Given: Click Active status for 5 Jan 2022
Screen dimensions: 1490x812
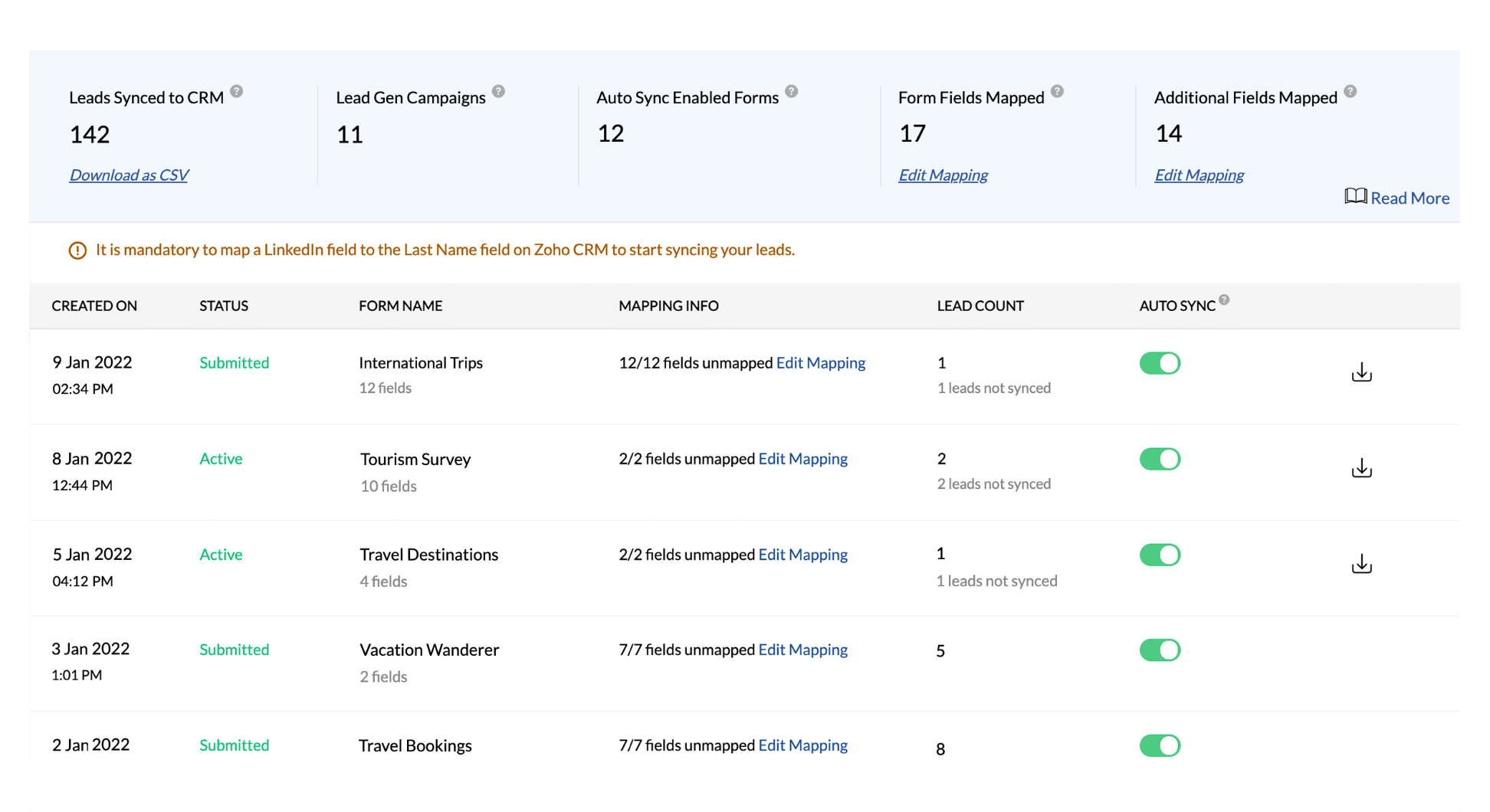Looking at the screenshot, I should (x=221, y=554).
